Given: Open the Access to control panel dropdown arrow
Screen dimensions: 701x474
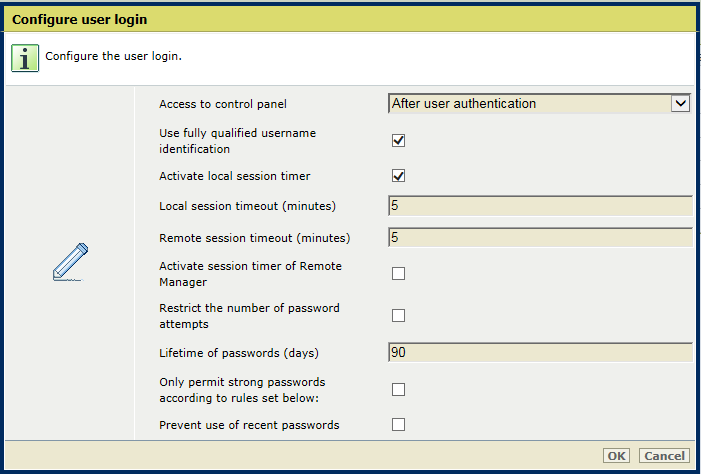Looking at the screenshot, I should coord(680,104).
